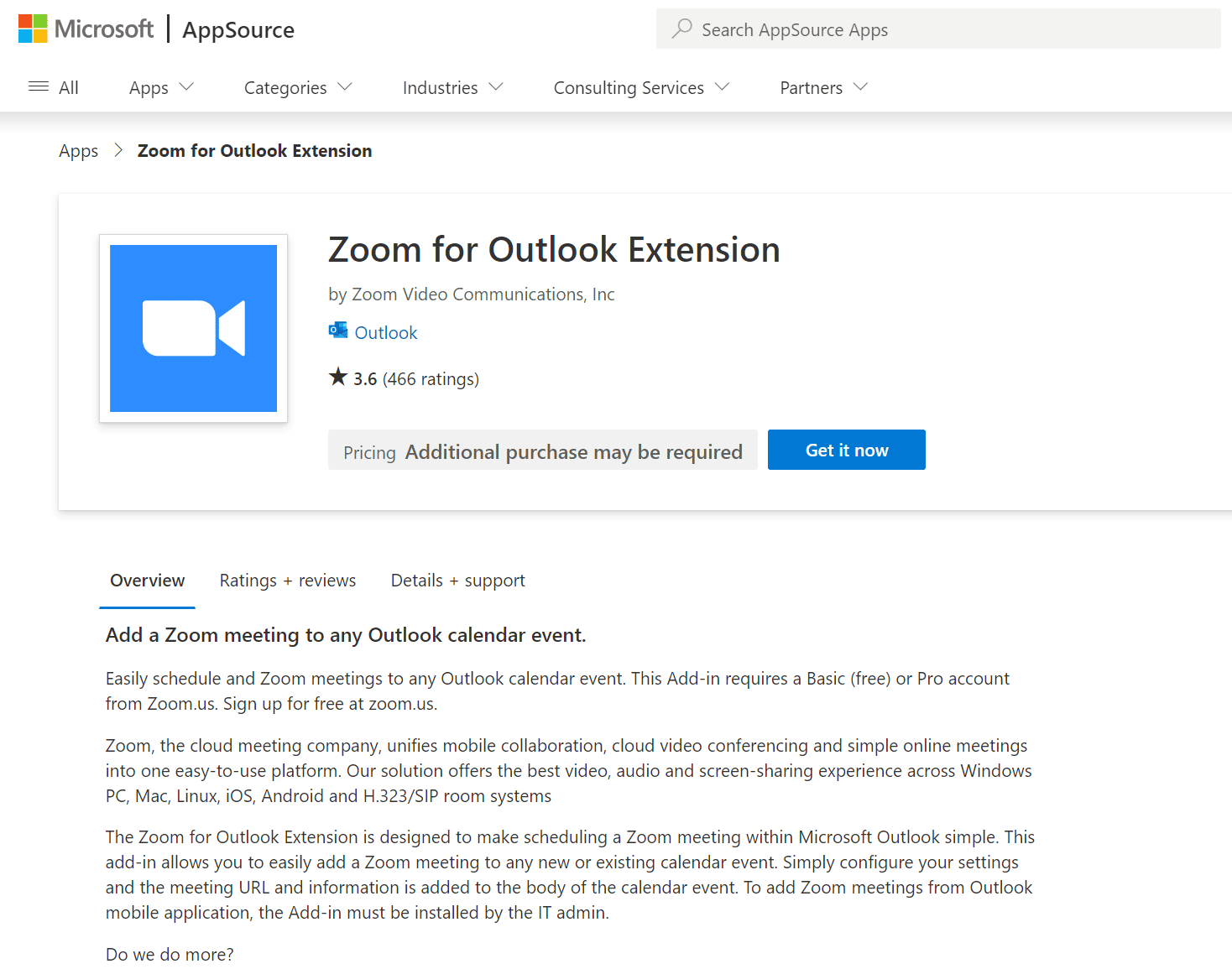Click the Zoom camera app icon
The image size is (1232, 969).
(x=193, y=328)
